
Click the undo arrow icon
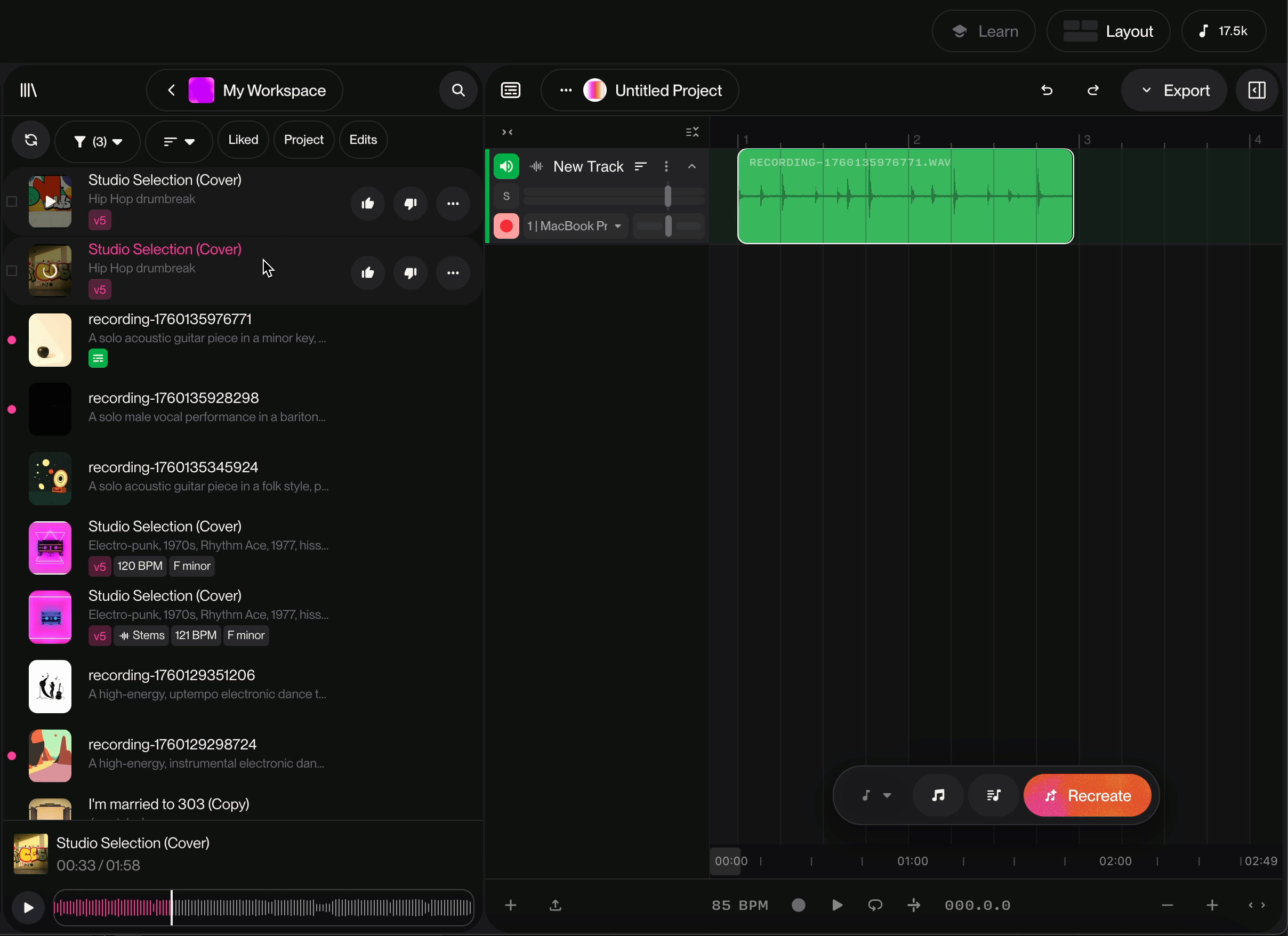[1046, 90]
